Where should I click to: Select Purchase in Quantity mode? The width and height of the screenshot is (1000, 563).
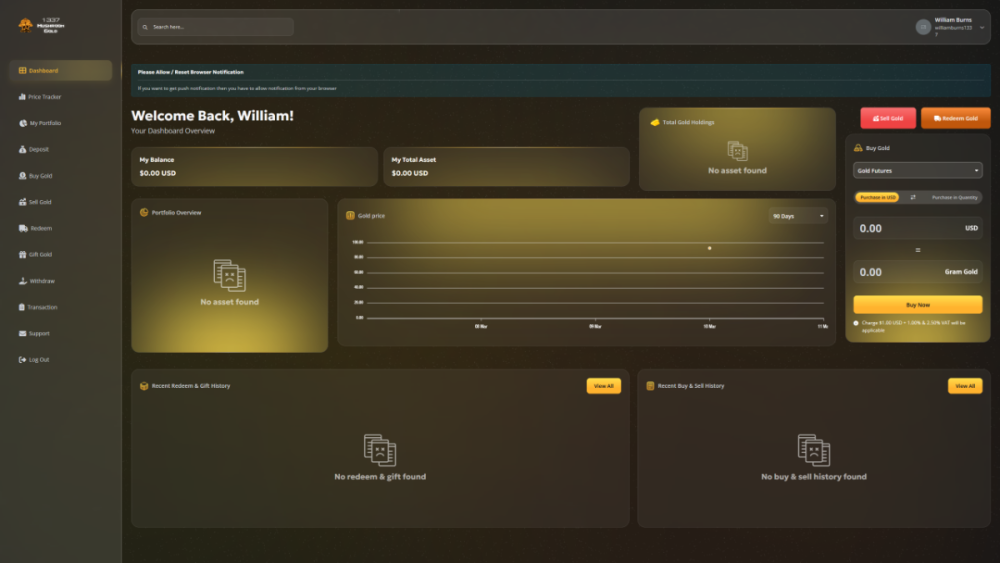point(954,198)
